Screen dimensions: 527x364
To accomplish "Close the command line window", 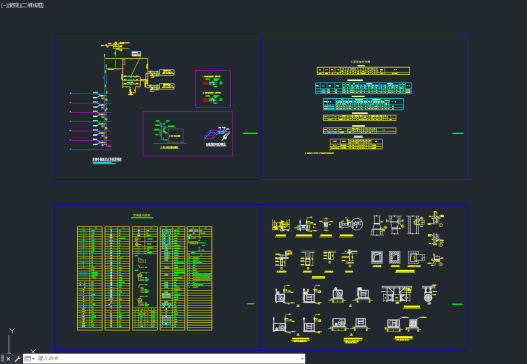I will pyautogui.click(x=9, y=359).
